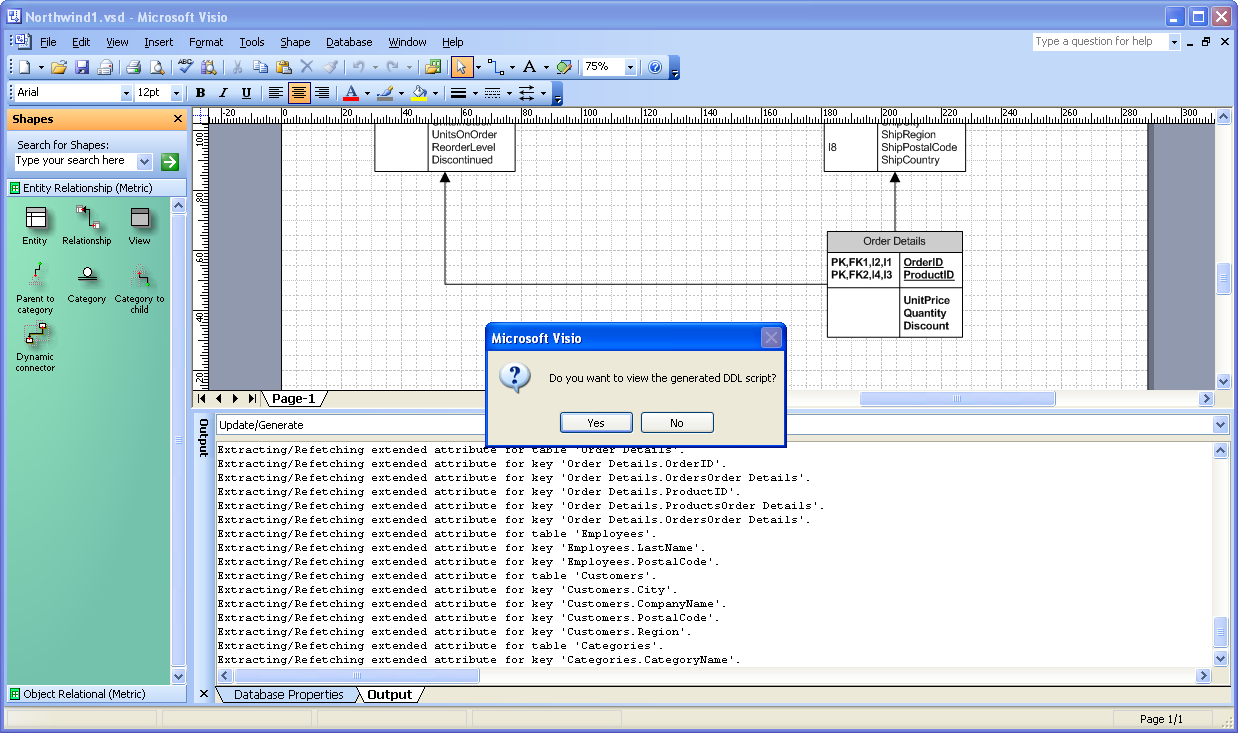This screenshot has height=733, width=1238.
Task: Toggle italic formatting
Action: (222, 92)
